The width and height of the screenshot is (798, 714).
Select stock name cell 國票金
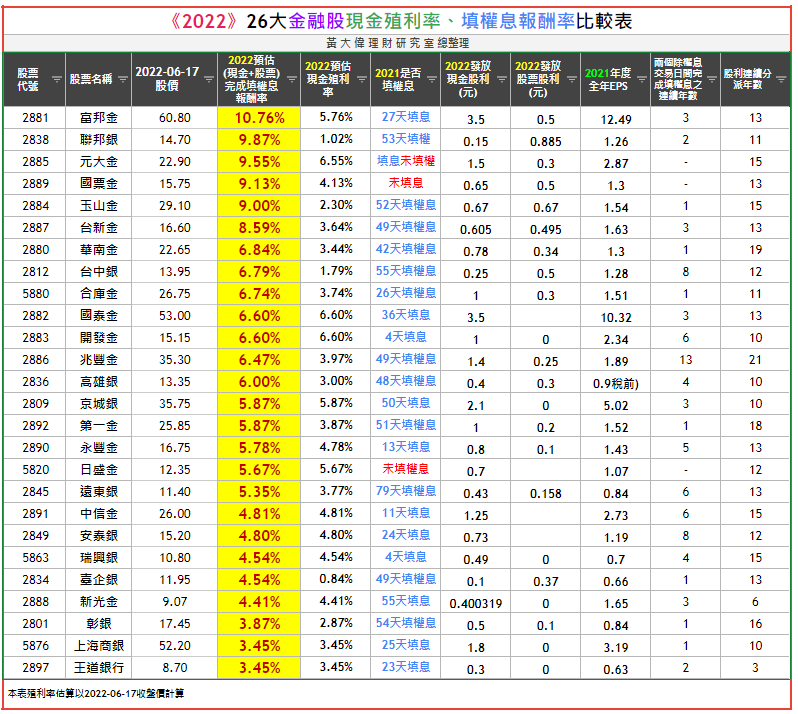click(99, 184)
